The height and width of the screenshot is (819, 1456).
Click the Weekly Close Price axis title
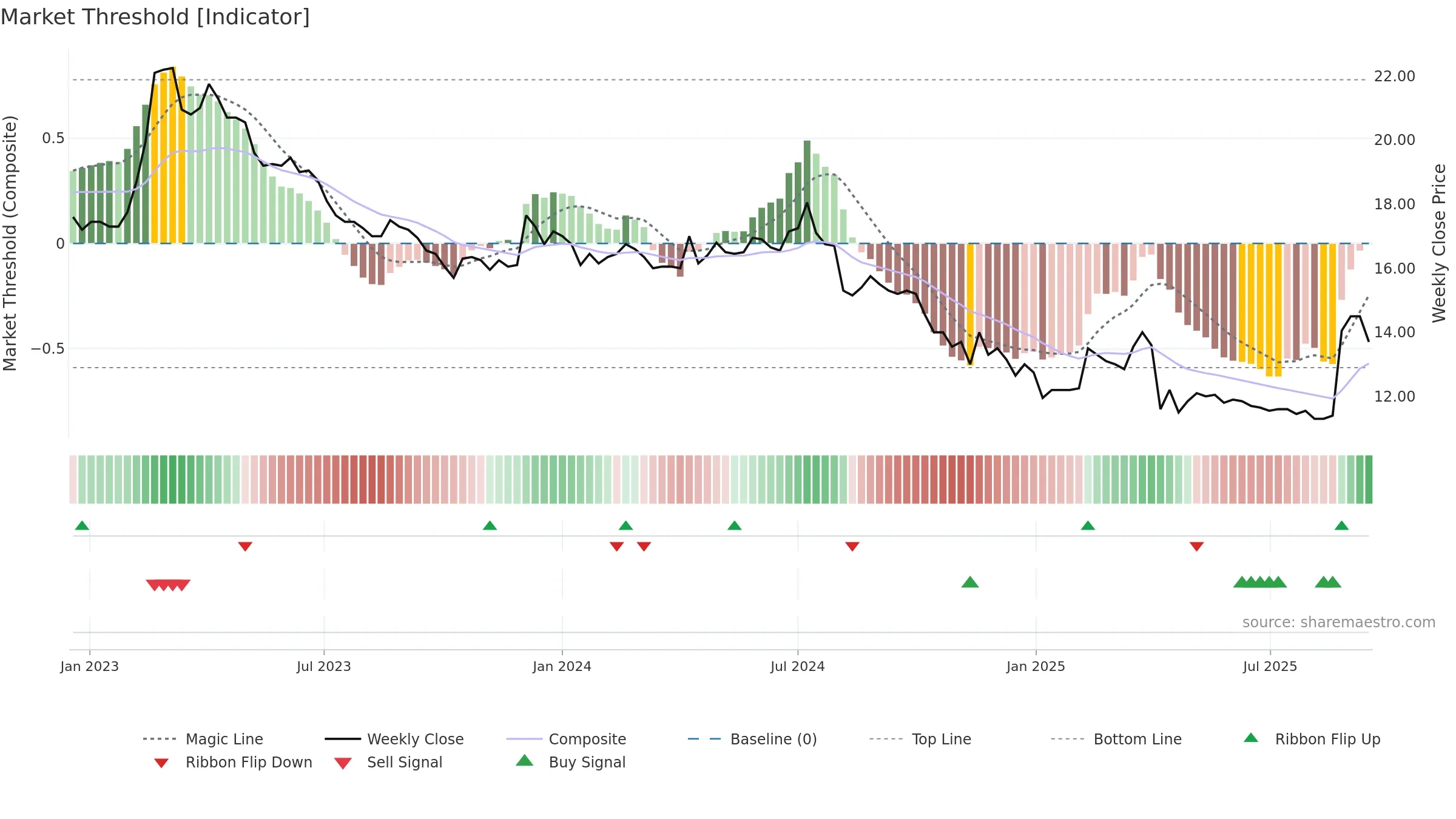coord(1439,243)
